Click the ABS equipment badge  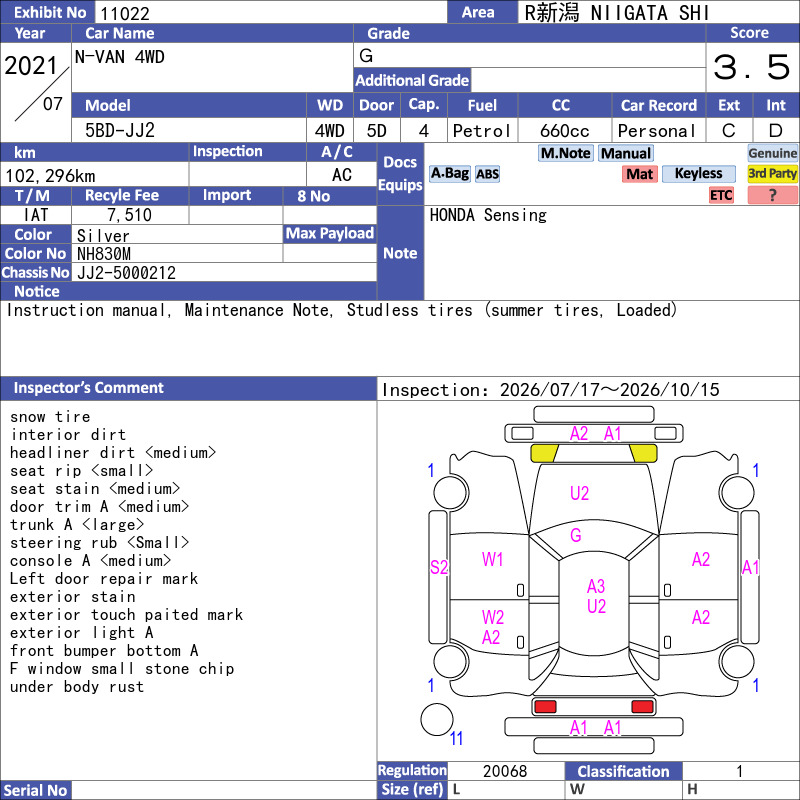pos(487,174)
